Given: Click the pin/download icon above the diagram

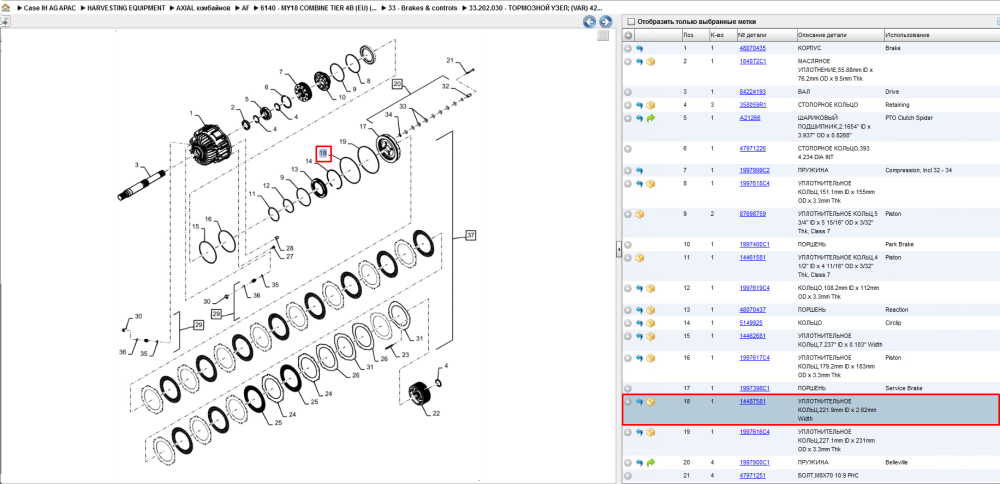Looking at the screenshot, I should pos(5,21).
